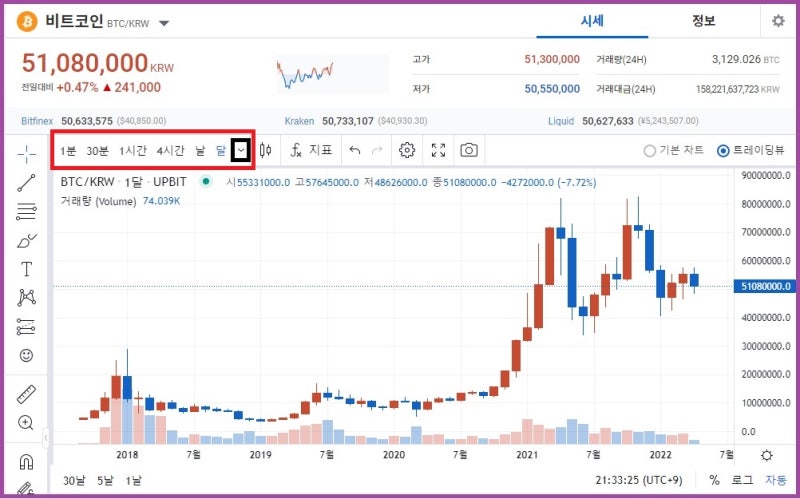Select the forecast and measure tool

pyautogui.click(x=27, y=327)
